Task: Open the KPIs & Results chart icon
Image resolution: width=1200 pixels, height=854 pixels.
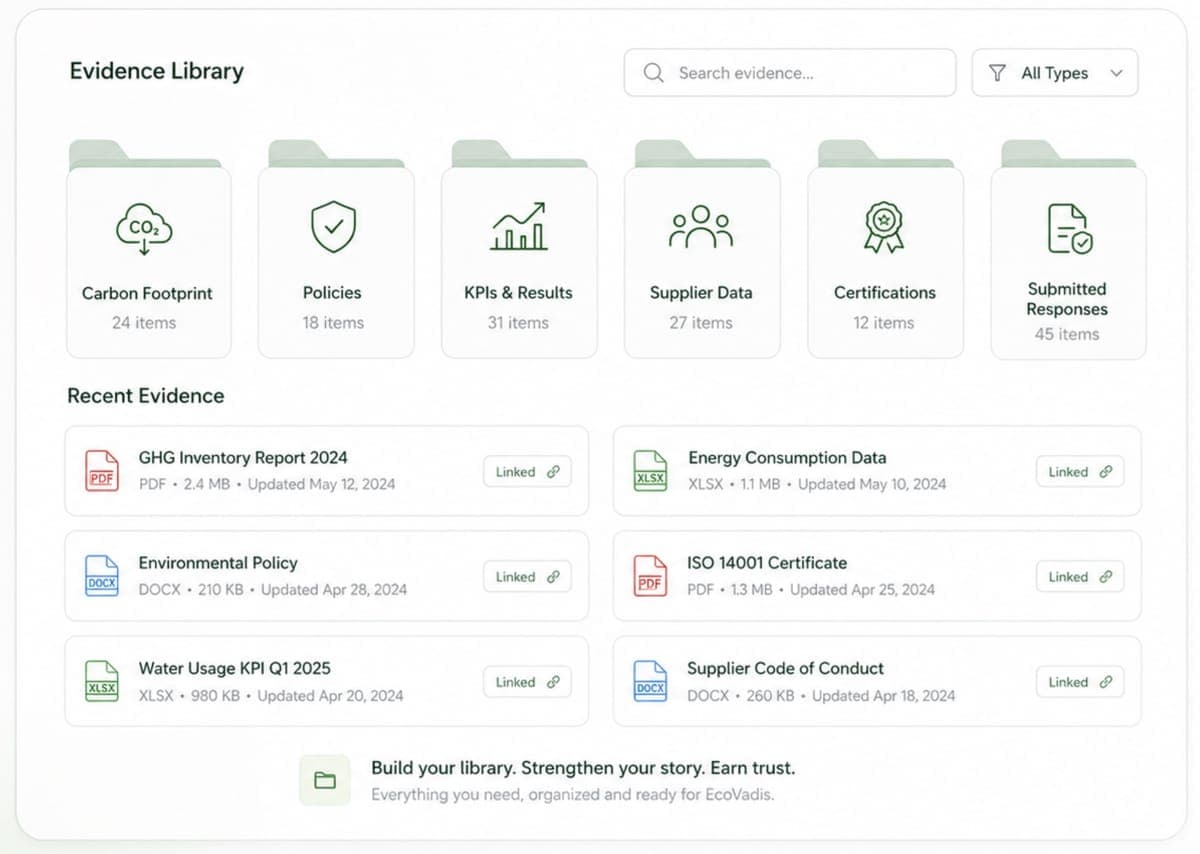Action: click(x=518, y=226)
